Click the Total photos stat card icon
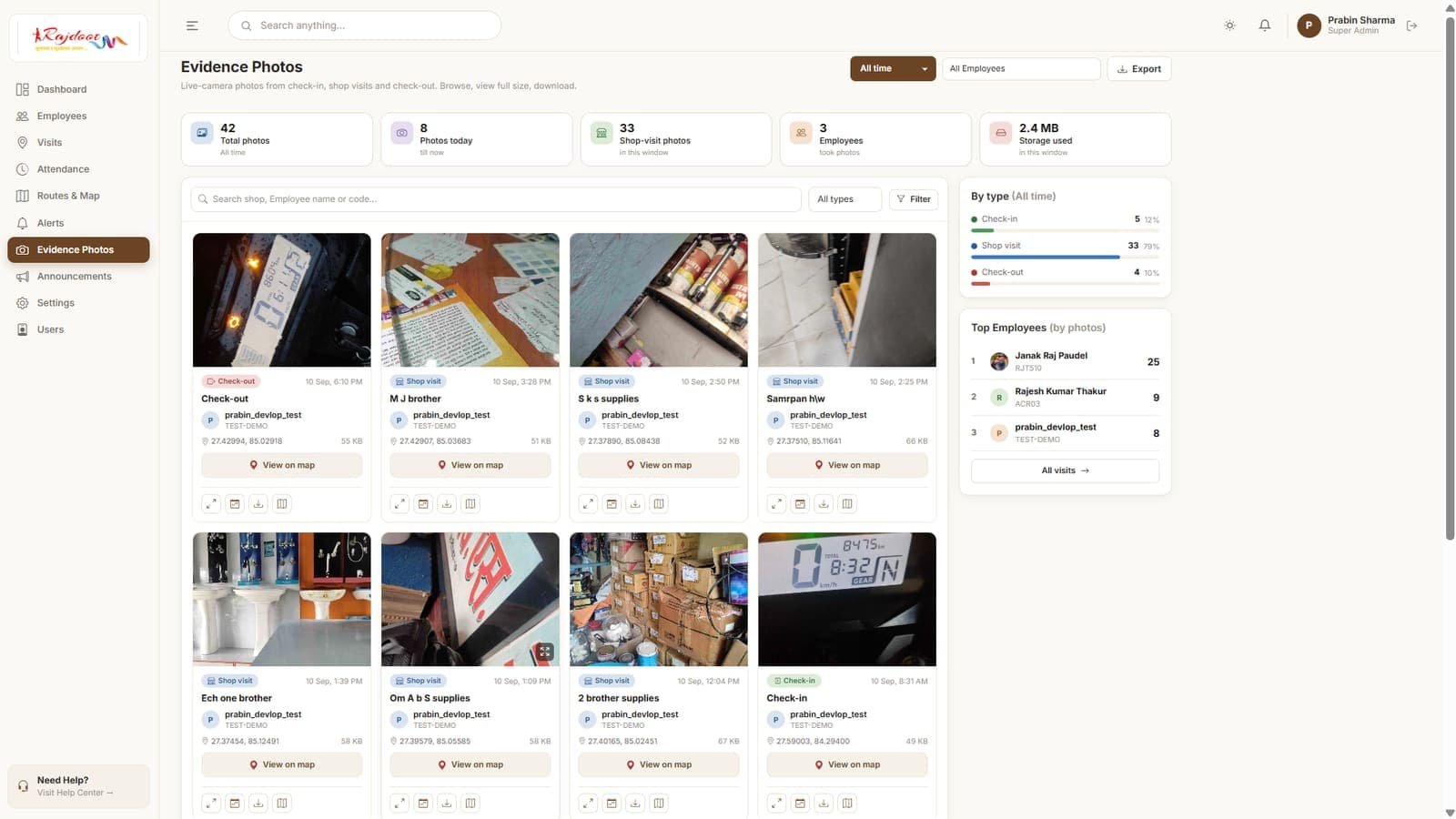This screenshot has width=1456, height=819. pyautogui.click(x=202, y=133)
